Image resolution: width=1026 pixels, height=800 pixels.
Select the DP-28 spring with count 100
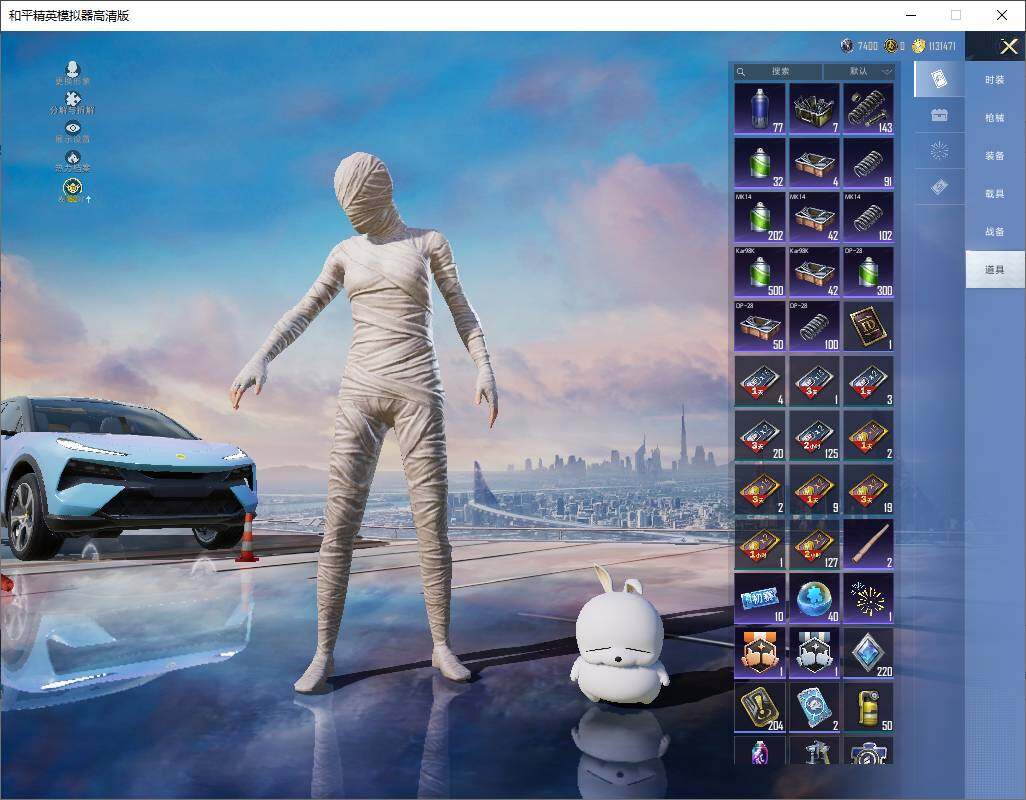point(814,326)
